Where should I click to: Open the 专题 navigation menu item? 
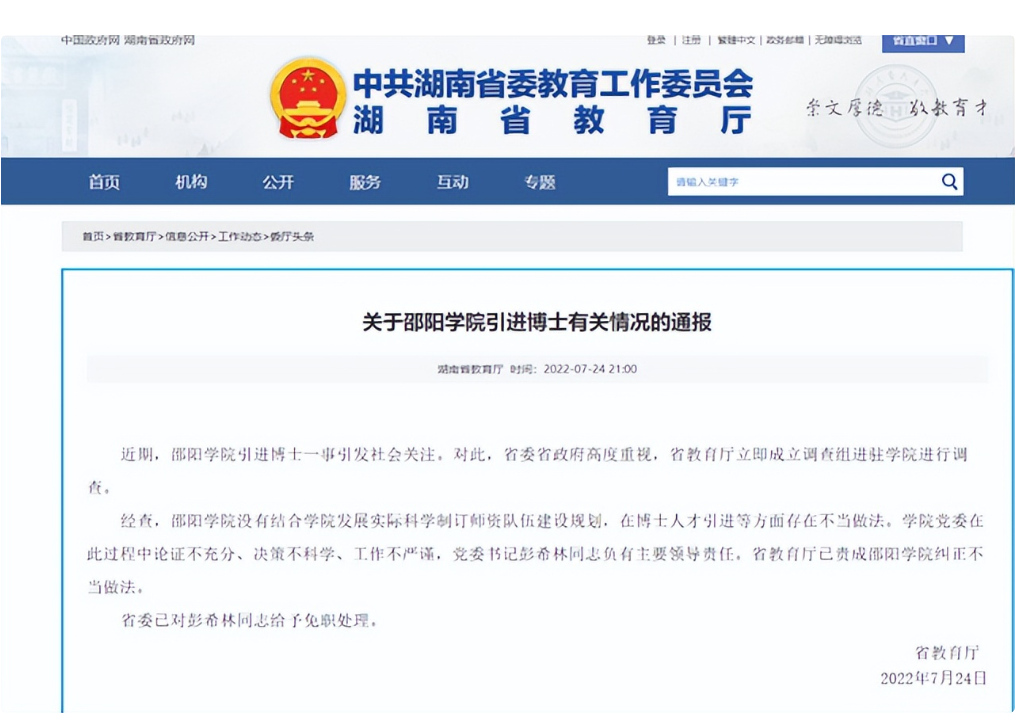click(x=540, y=182)
